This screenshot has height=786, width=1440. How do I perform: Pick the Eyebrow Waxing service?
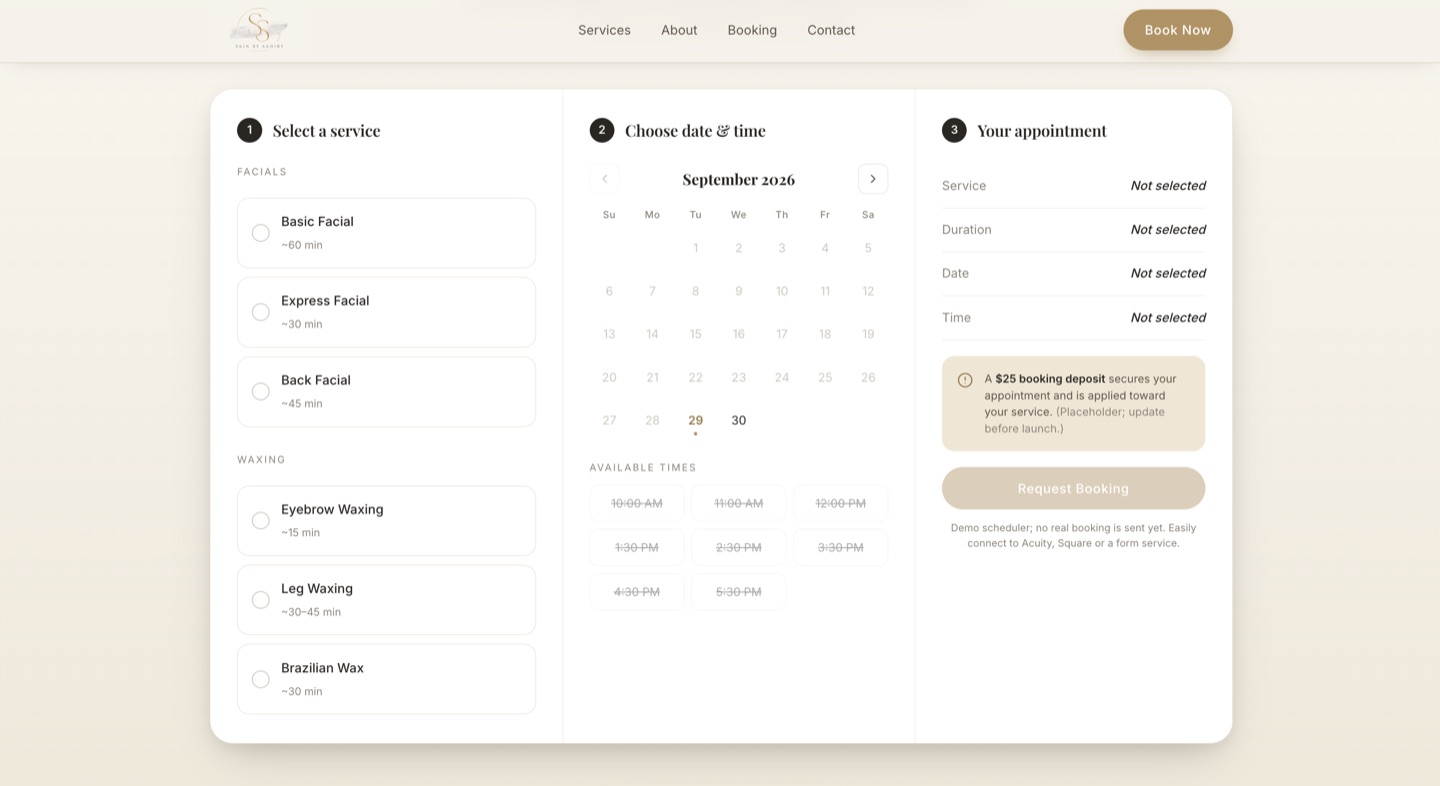click(x=386, y=521)
